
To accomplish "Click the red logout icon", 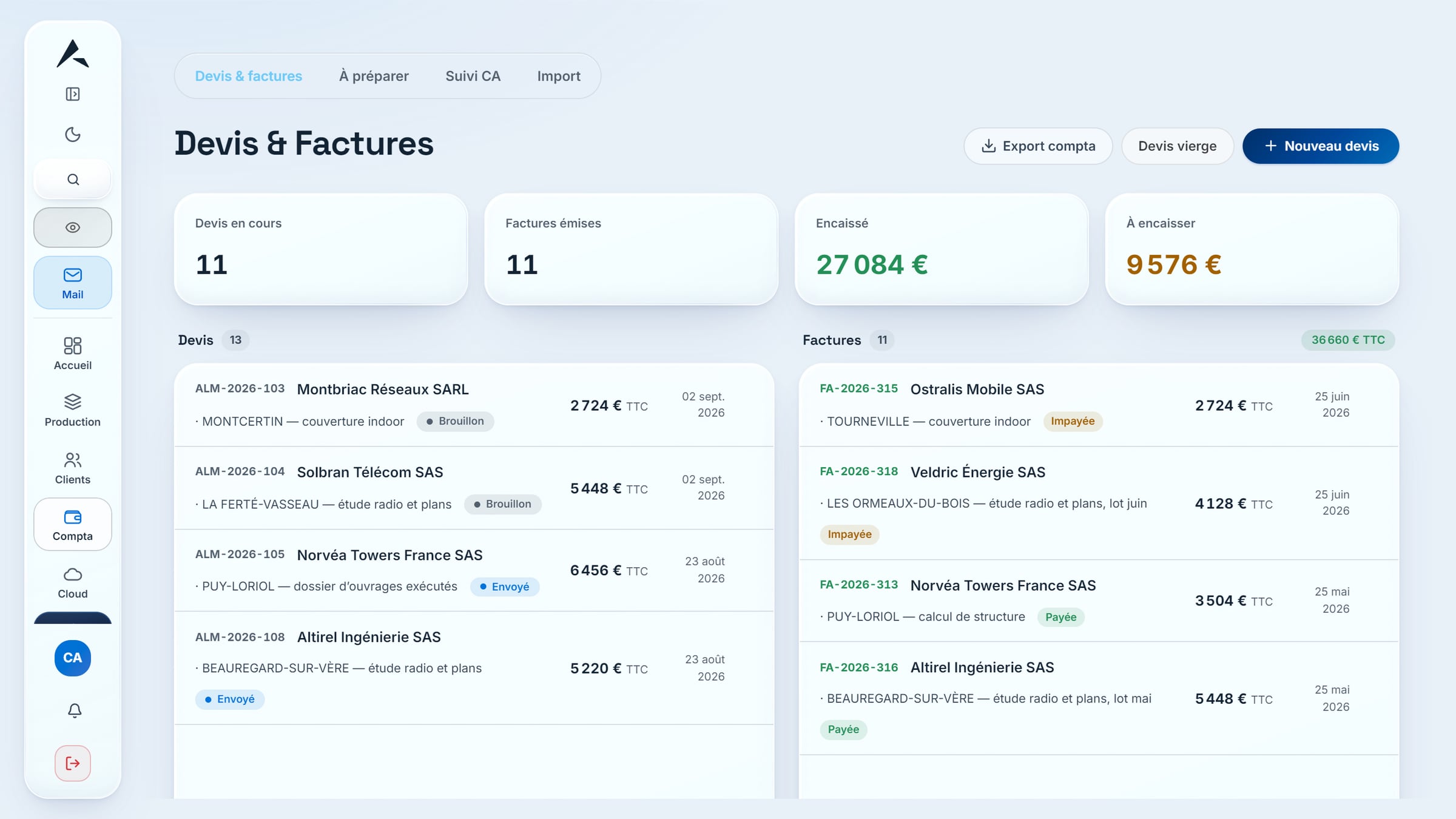I will point(73,763).
